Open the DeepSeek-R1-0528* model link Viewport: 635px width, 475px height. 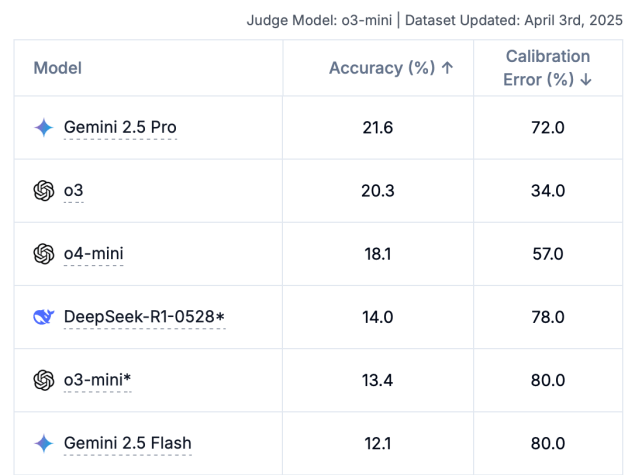(x=144, y=317)
